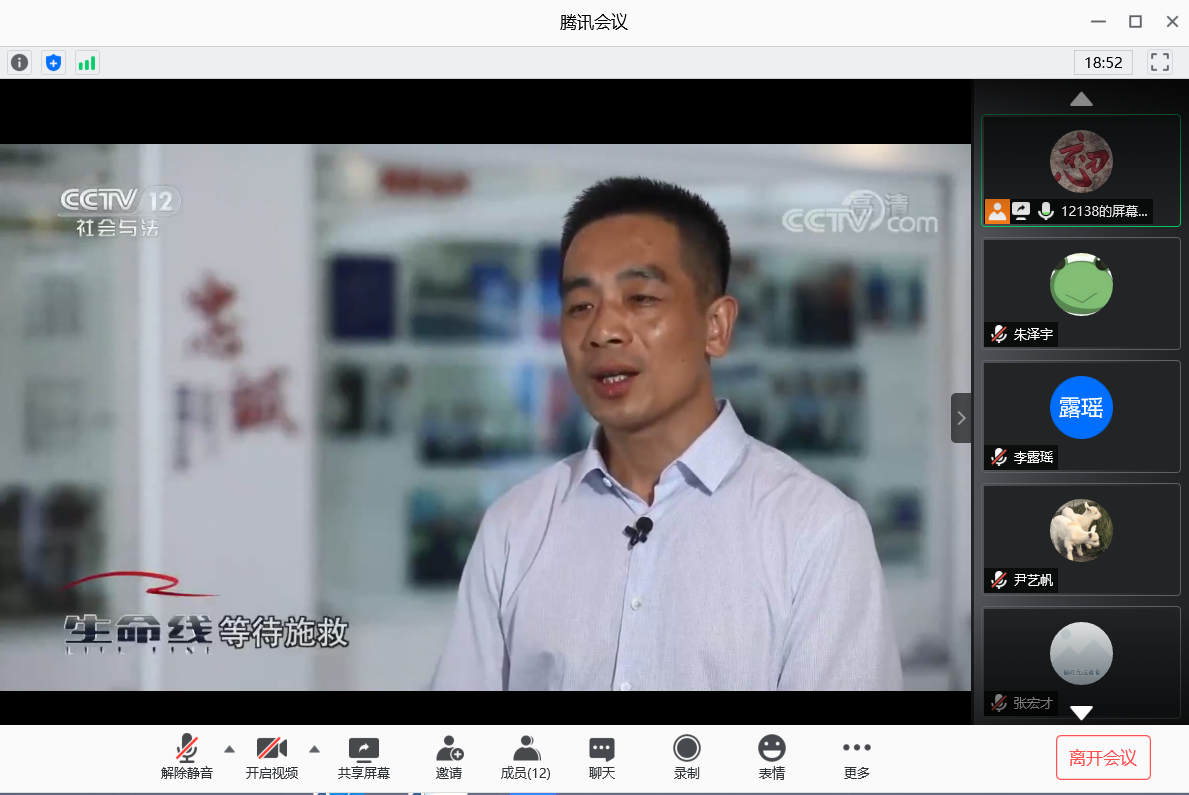The height and width of the screenshot is (795, 1189).
Task: Open the 更多 more menu
Action: [857, 757]
